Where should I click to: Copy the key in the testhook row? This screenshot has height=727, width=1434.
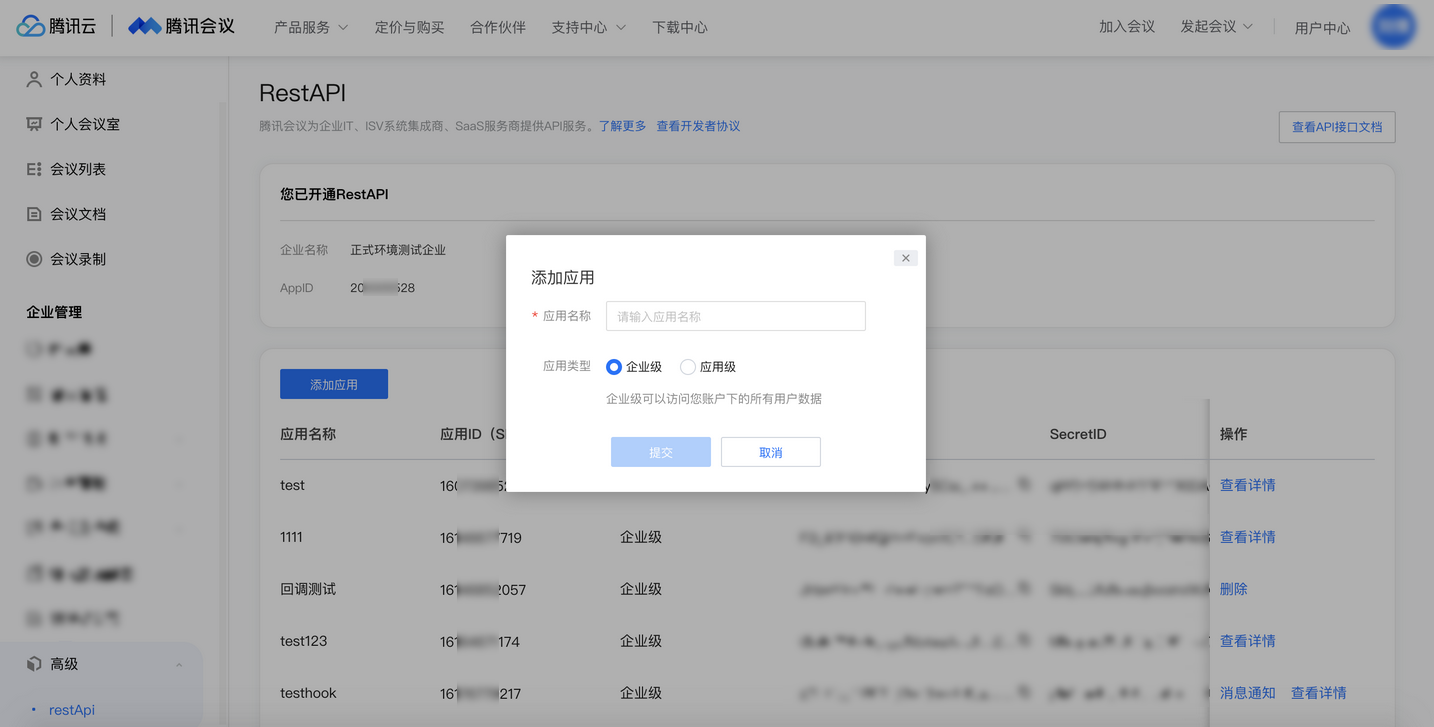pos(1024,693)
